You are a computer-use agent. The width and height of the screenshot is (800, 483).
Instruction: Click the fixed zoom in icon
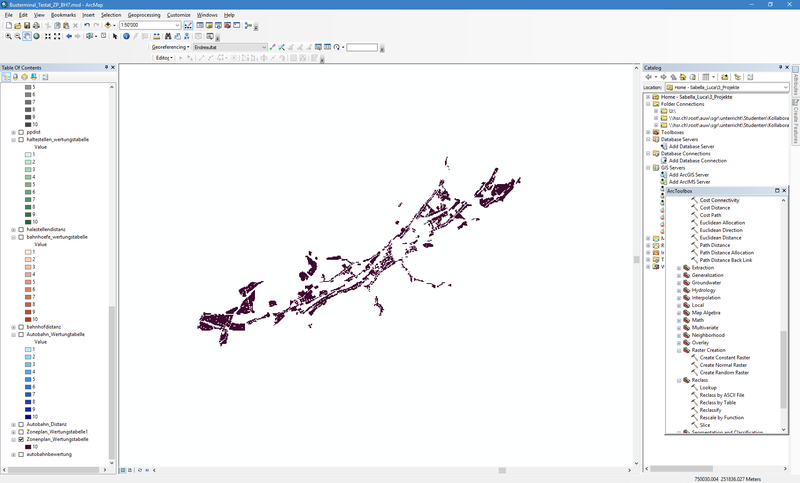pos(47,36)
